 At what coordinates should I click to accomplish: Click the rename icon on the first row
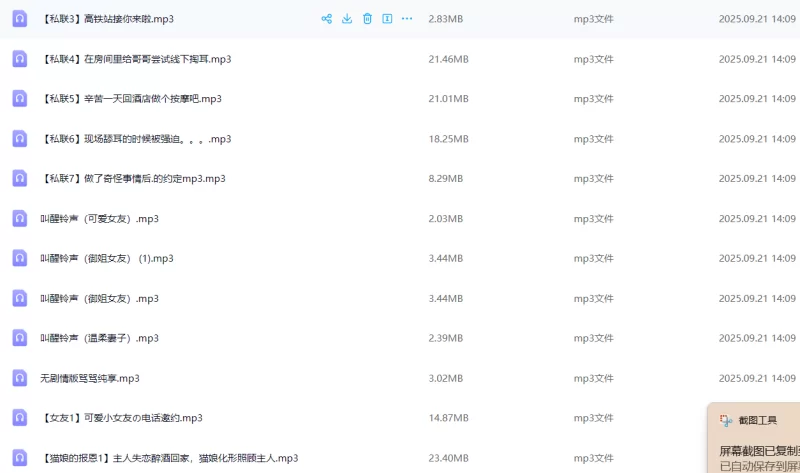[387, 19]
